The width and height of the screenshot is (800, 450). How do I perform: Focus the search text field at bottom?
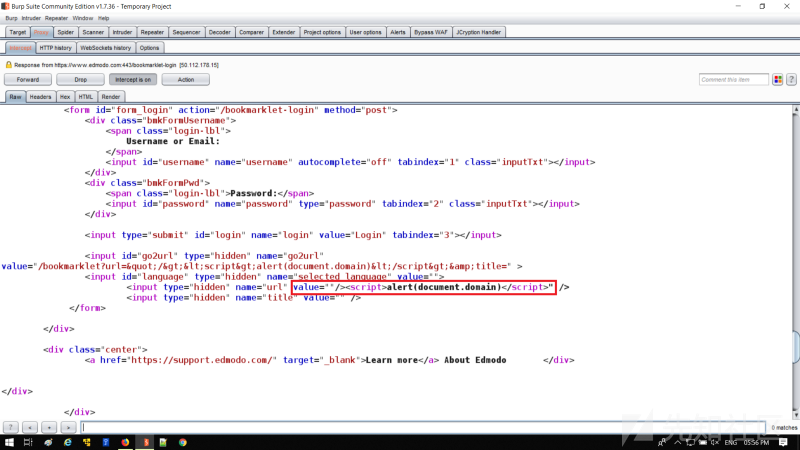pos(423,427)
